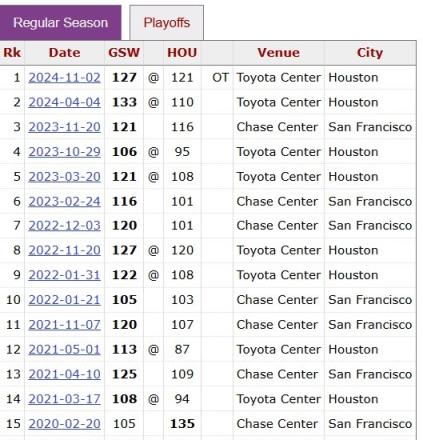
Task: Click the 2023-11-20 date link
Action: pos(64,127)
